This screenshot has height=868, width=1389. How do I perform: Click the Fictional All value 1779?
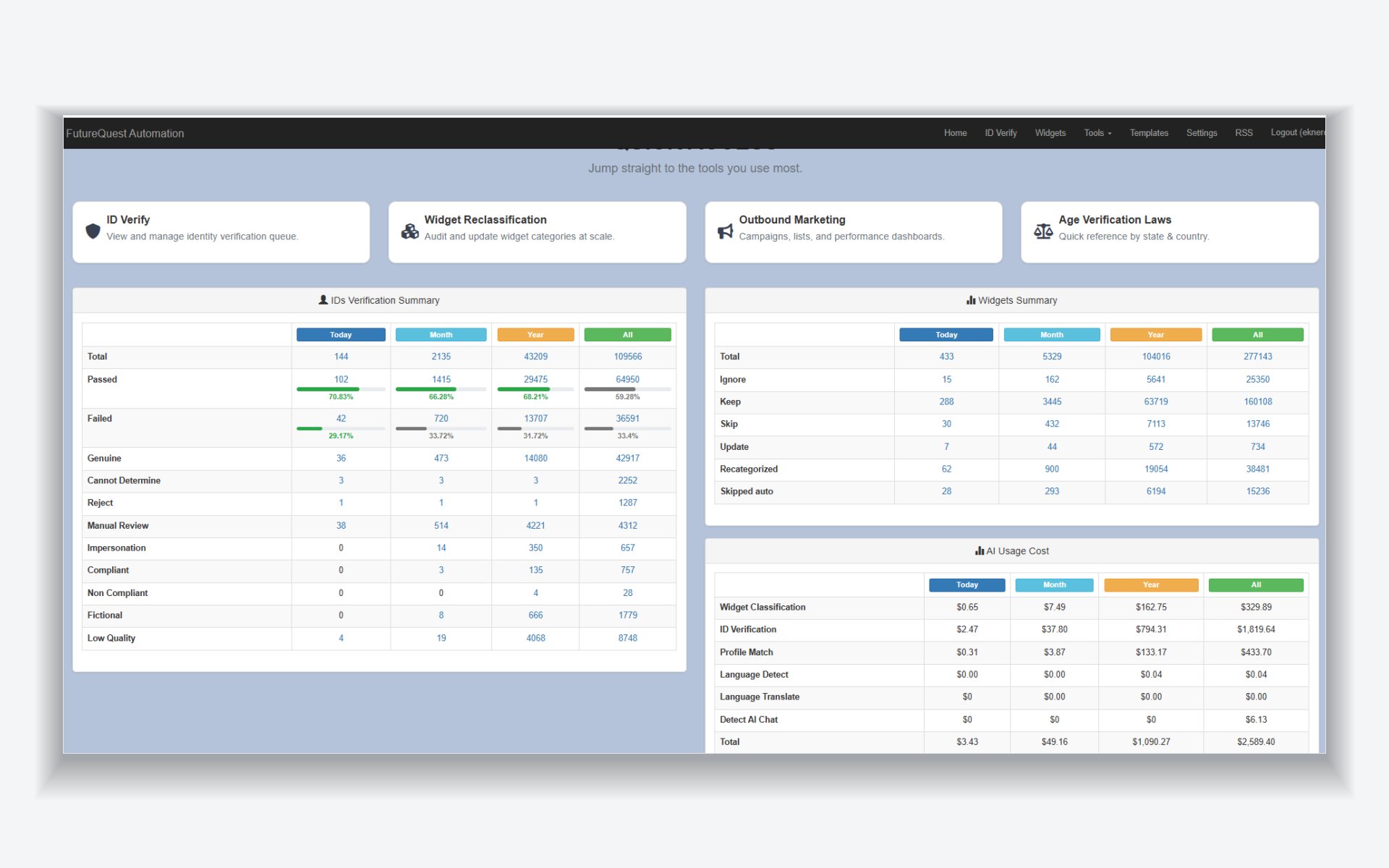click(x=627, y=615)
